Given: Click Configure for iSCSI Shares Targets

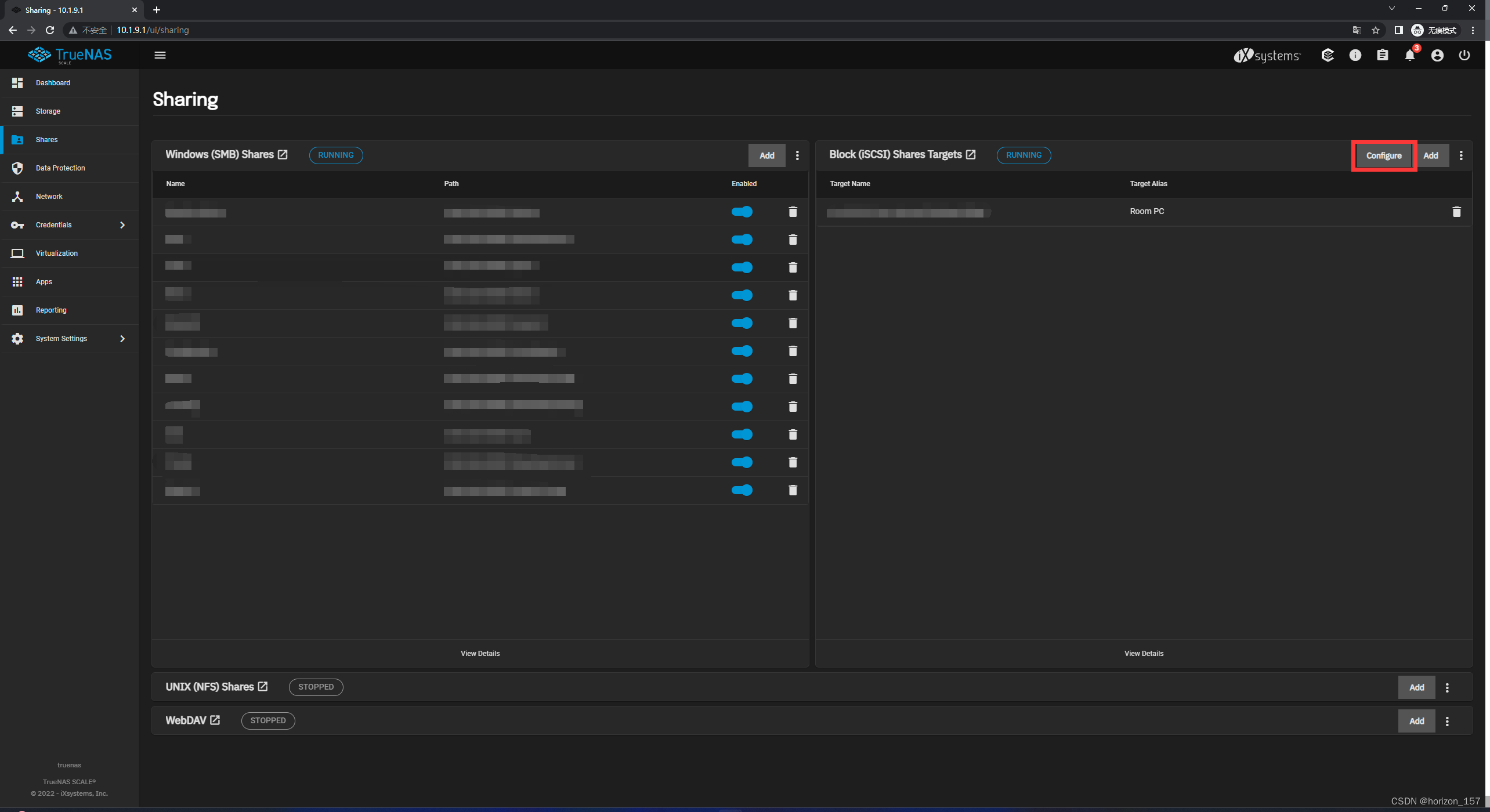Looking at the screenshot, I should click(1384, 155).
